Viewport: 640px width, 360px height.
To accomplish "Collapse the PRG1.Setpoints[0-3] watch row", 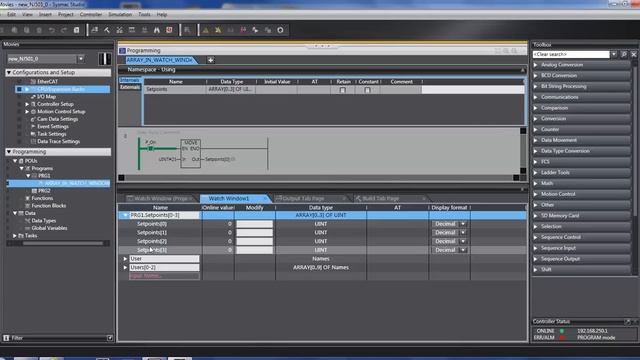I will pos(125,215).
